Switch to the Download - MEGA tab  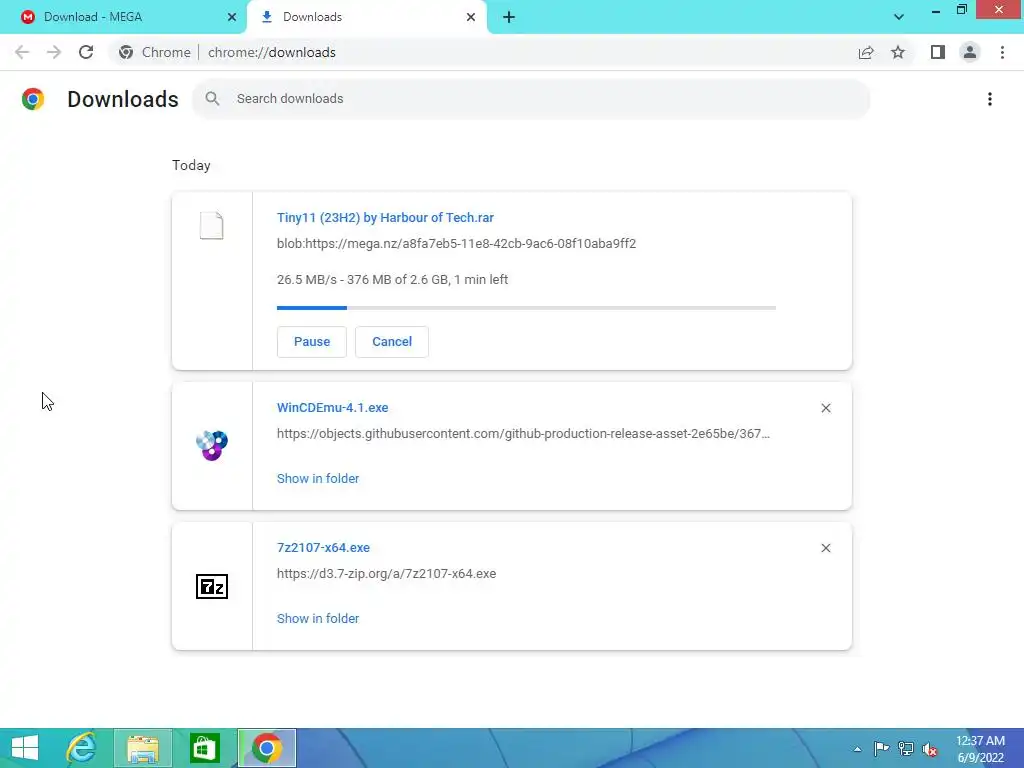click(x=123, y=17)
